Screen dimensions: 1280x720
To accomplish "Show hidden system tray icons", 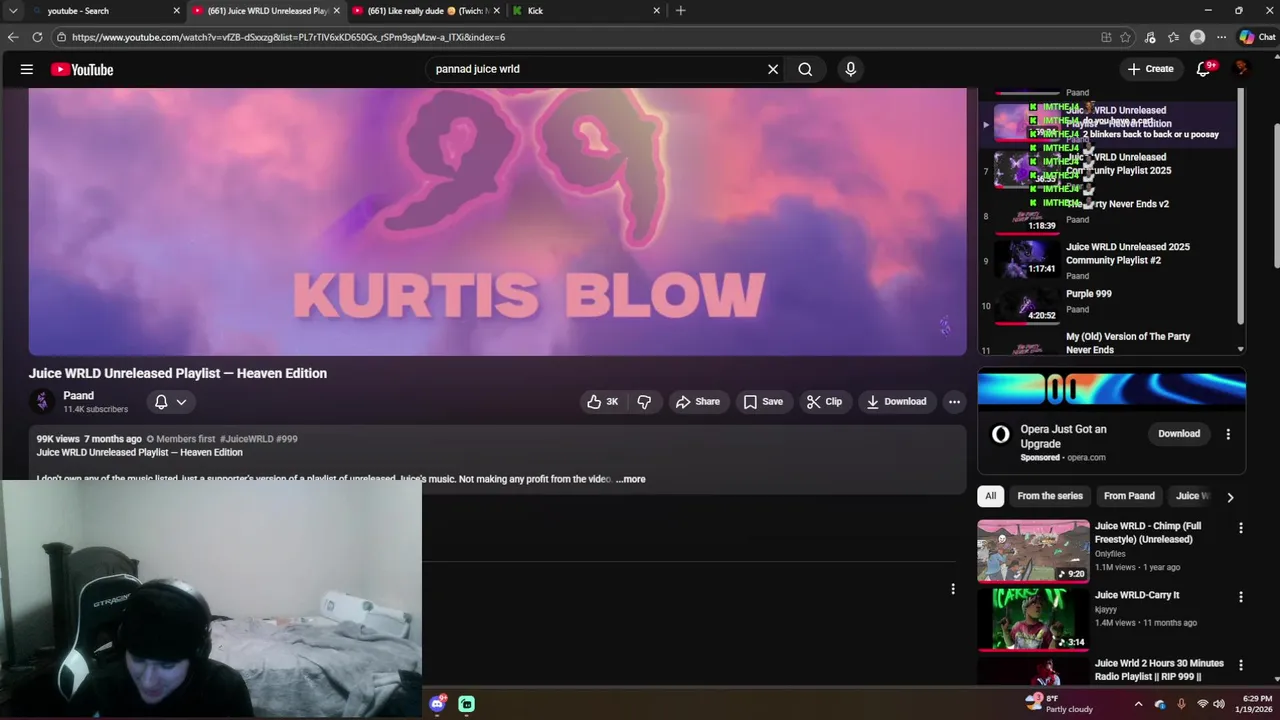I will pos(1138,704).
